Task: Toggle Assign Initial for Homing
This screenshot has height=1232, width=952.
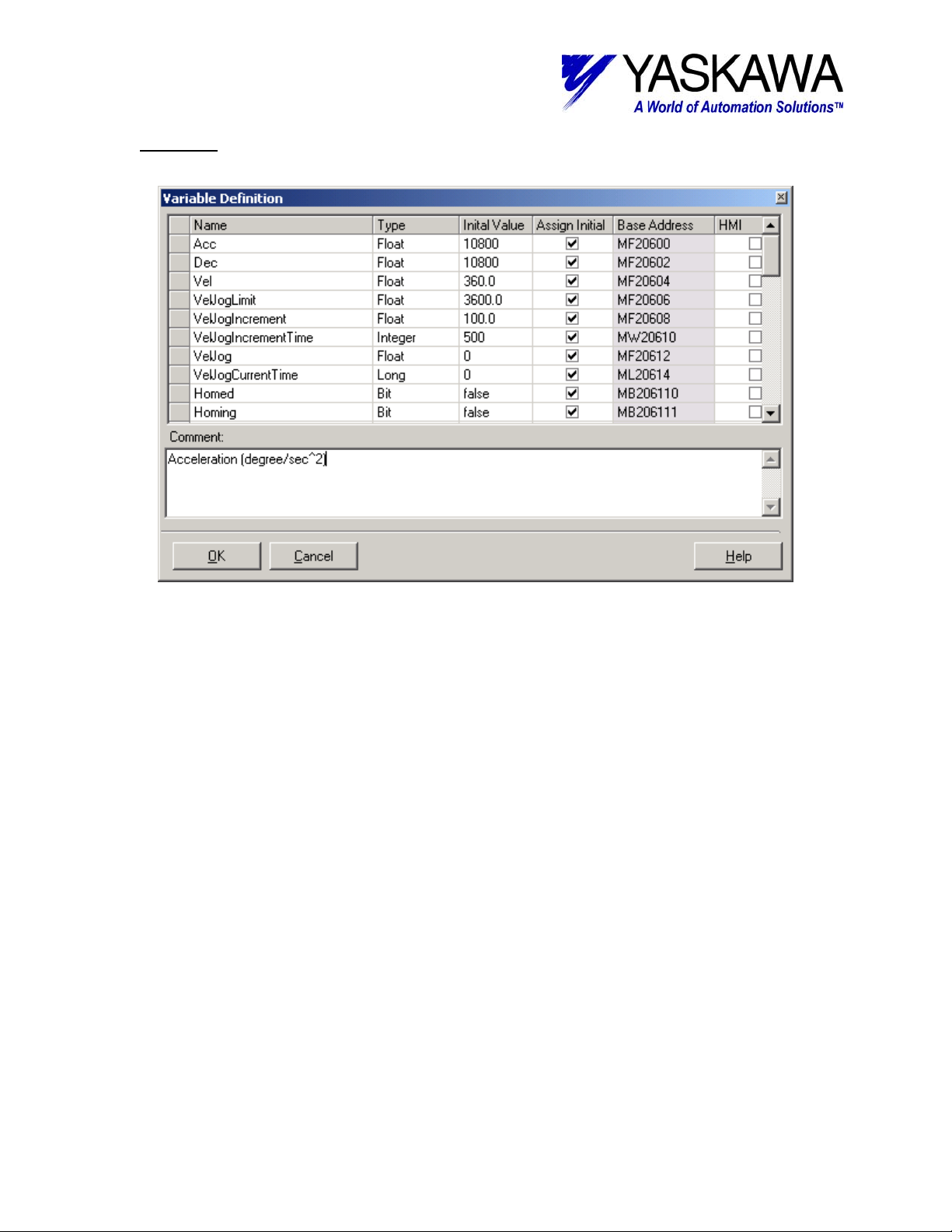Action: [572, 411]
